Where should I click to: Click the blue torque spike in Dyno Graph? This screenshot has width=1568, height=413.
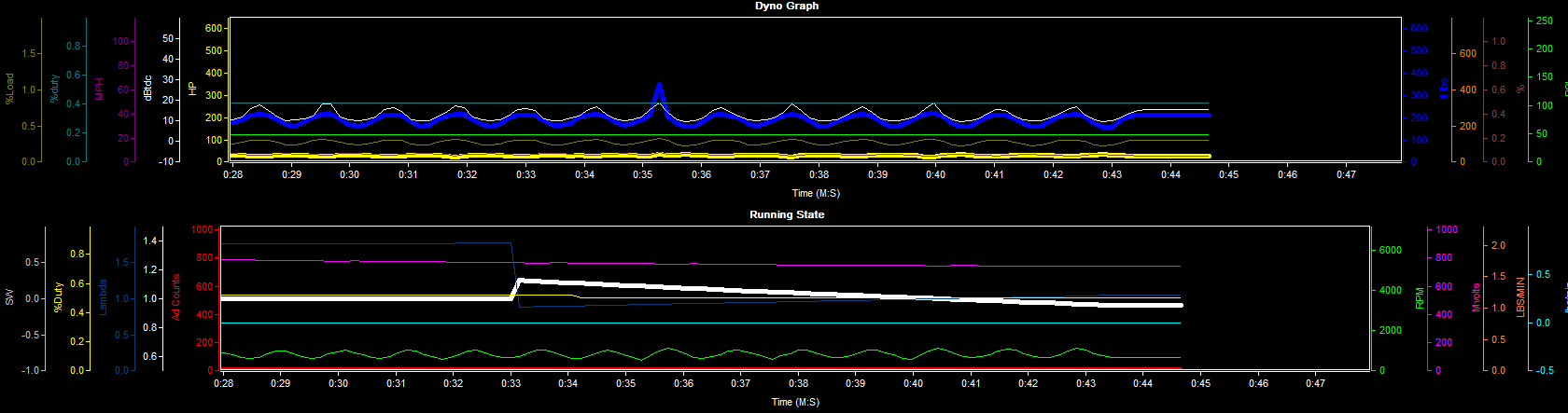(x=659, y=90)
